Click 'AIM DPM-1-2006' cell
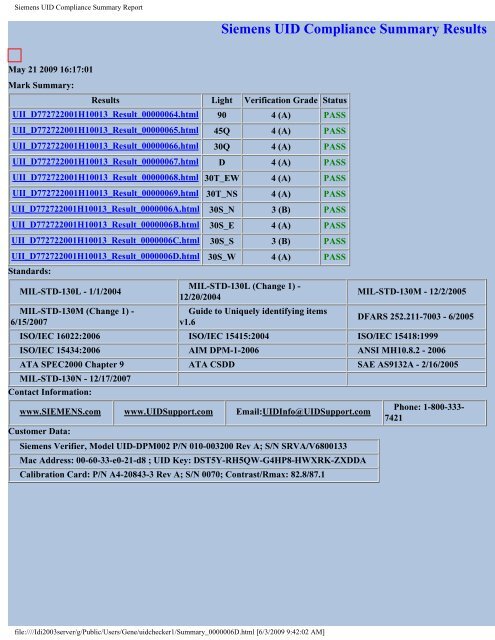Viewport: 495px width, 640px height. point(262,350)
